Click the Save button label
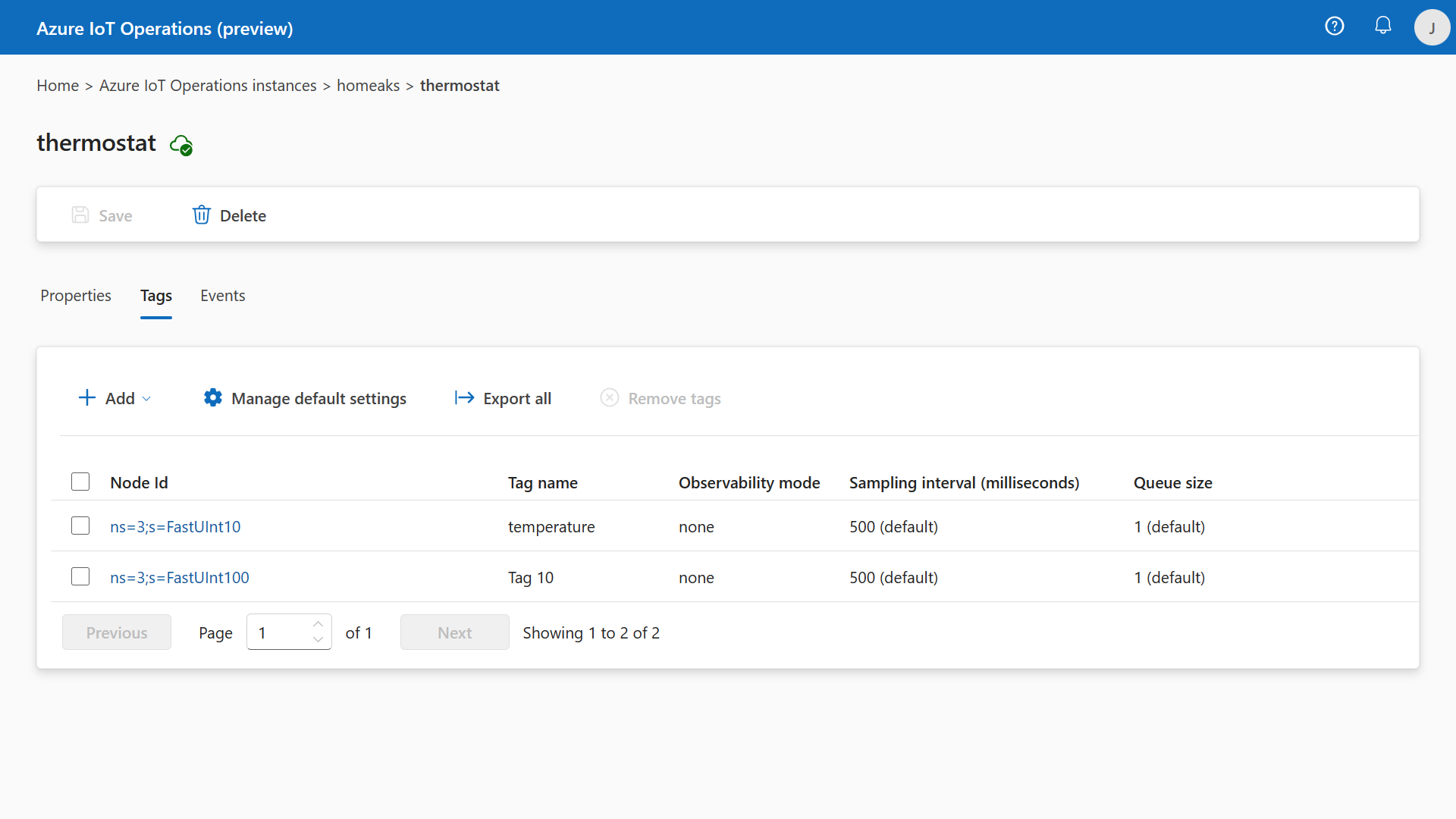The image size is (1456, 819). pyautogui.click(x=115, y=216)
